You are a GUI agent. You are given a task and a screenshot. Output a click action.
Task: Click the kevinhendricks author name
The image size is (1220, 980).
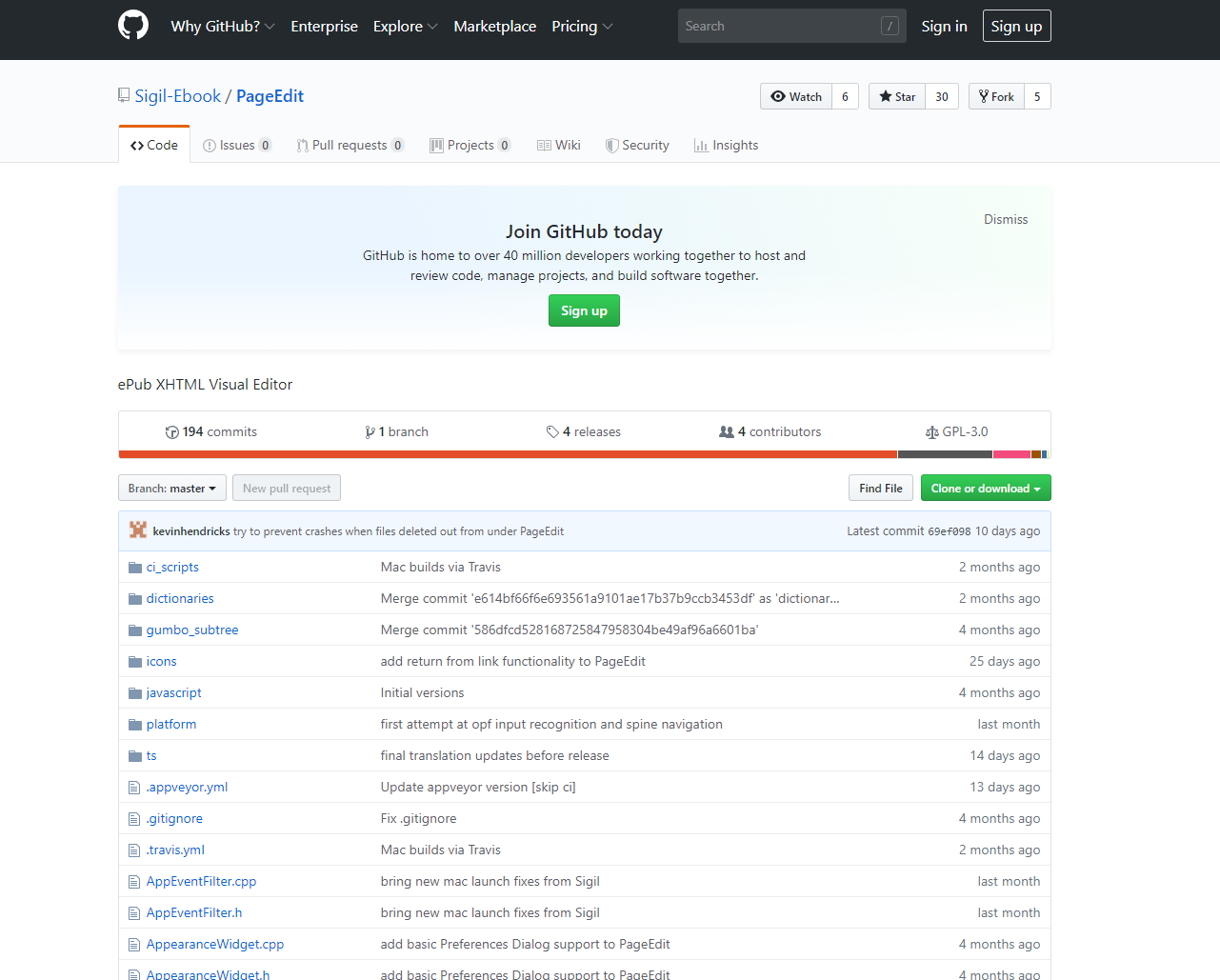click(191, 531)
